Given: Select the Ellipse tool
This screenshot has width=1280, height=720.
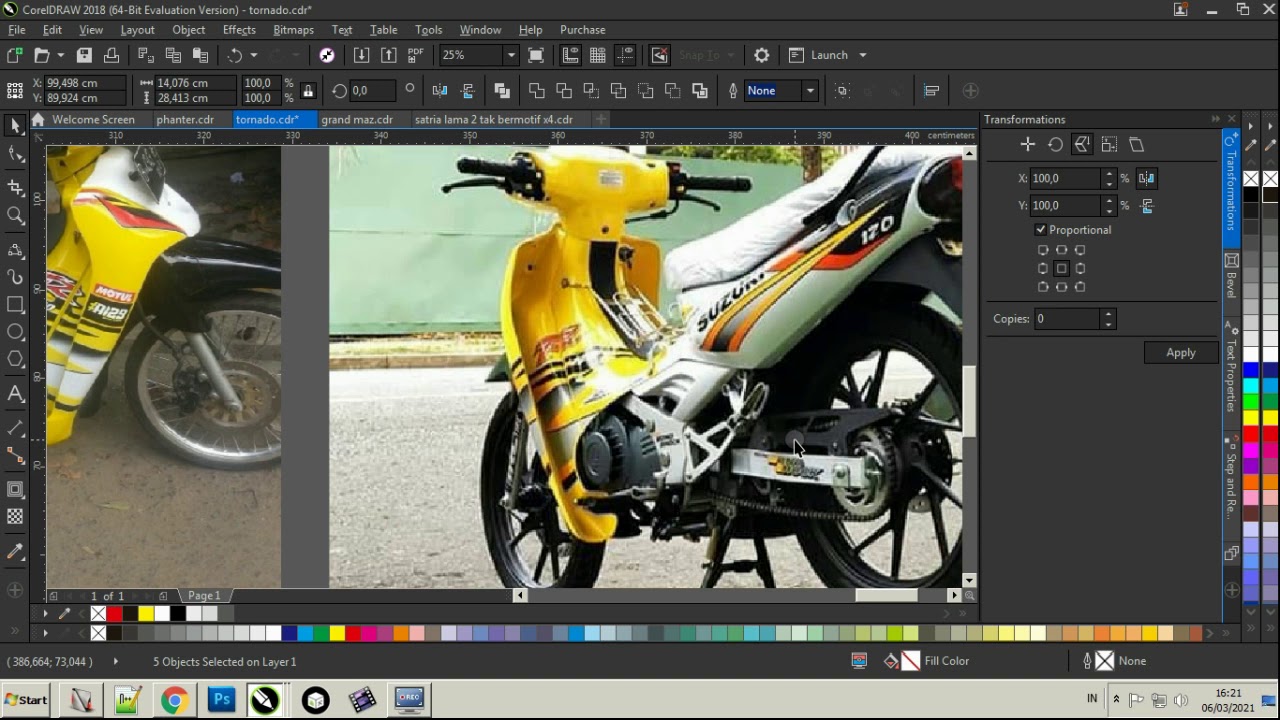Looking at the screenshot, I should pos(15,332).
